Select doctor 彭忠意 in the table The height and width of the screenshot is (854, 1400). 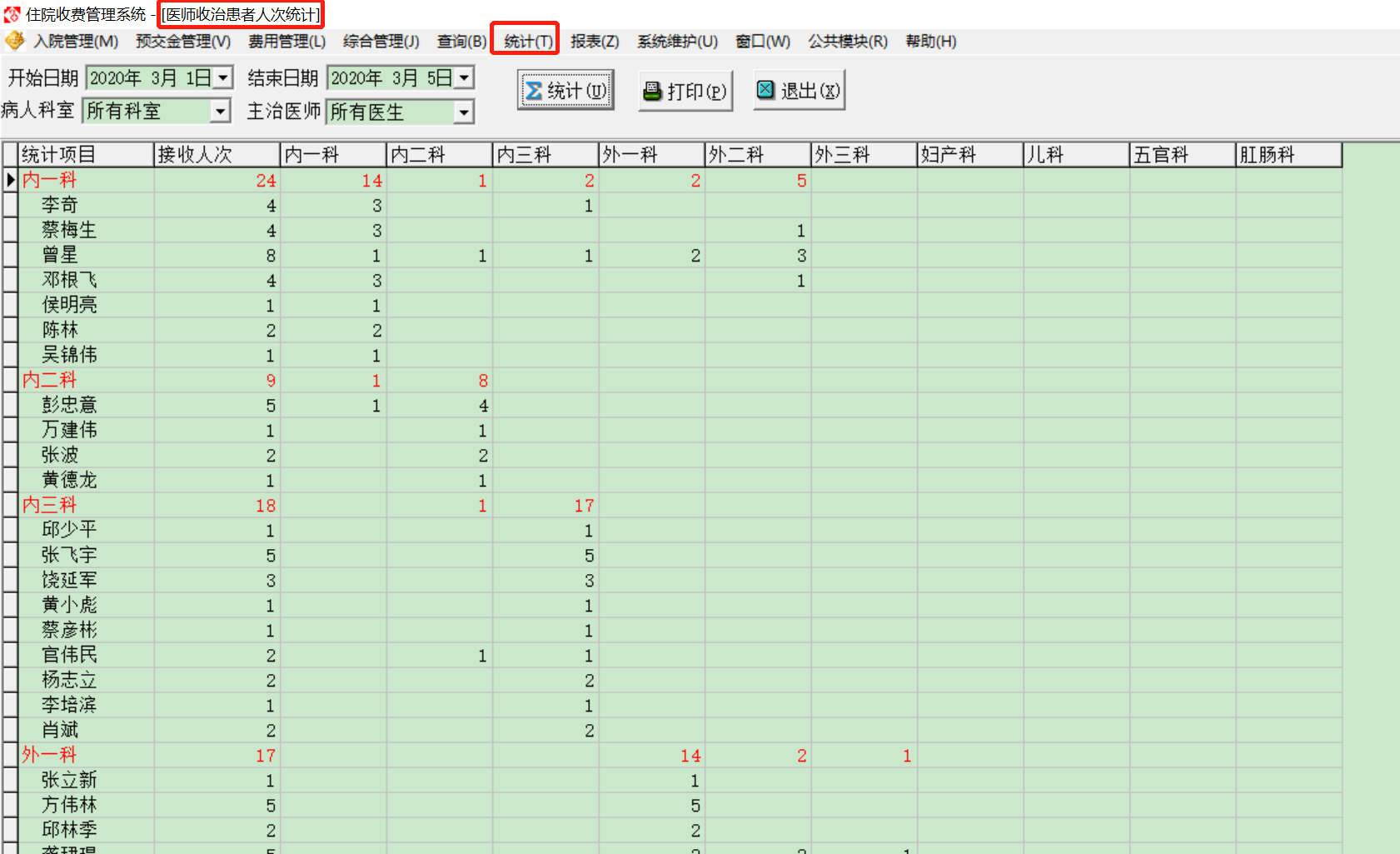click(x=69, y=405)
